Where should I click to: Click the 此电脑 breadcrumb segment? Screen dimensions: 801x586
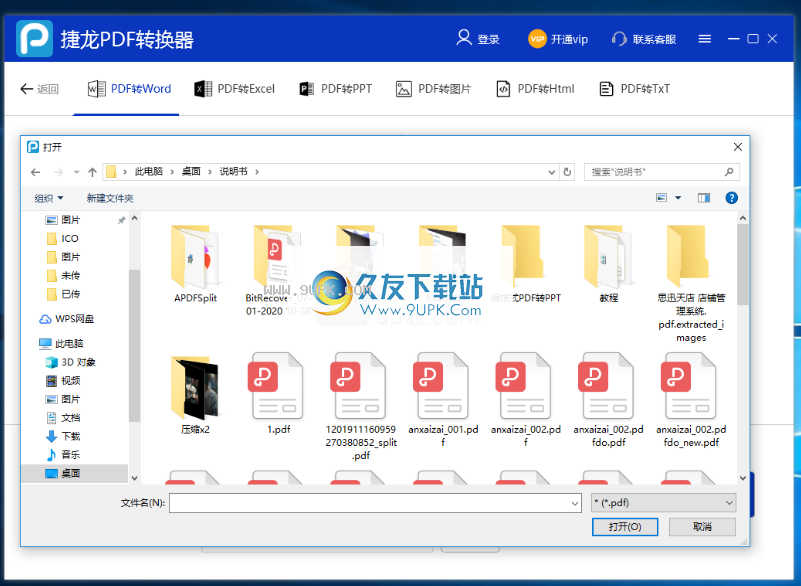point(149,172)
